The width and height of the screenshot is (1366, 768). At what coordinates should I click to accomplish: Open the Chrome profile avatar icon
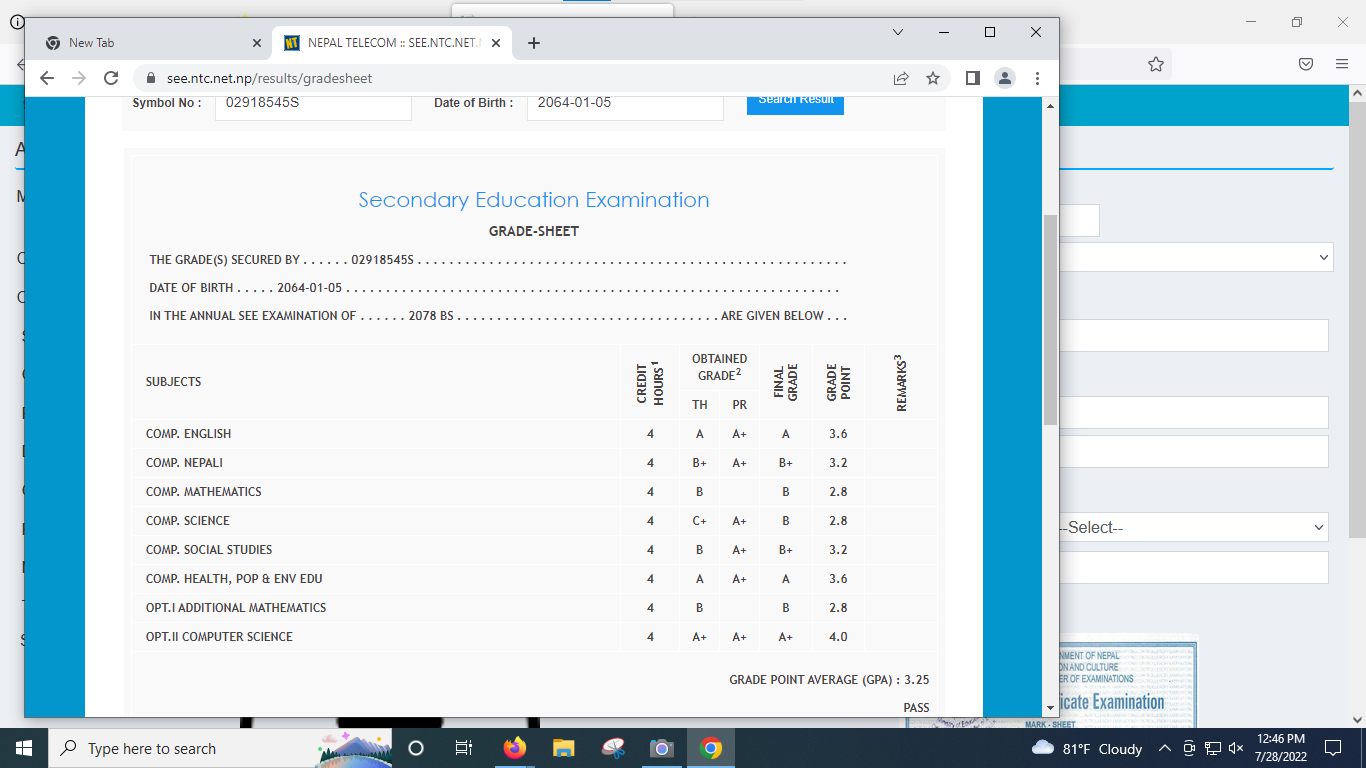click(x=1005, y=78)
